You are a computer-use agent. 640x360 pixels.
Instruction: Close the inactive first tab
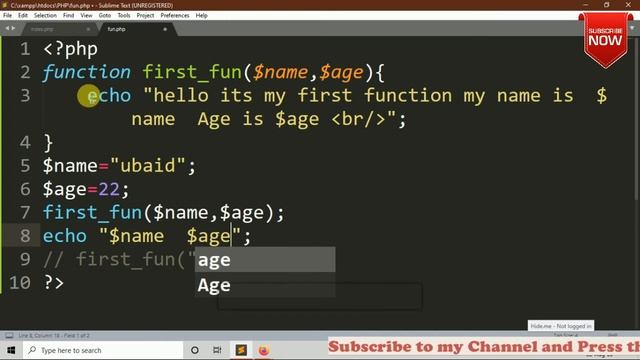(88, 29)
